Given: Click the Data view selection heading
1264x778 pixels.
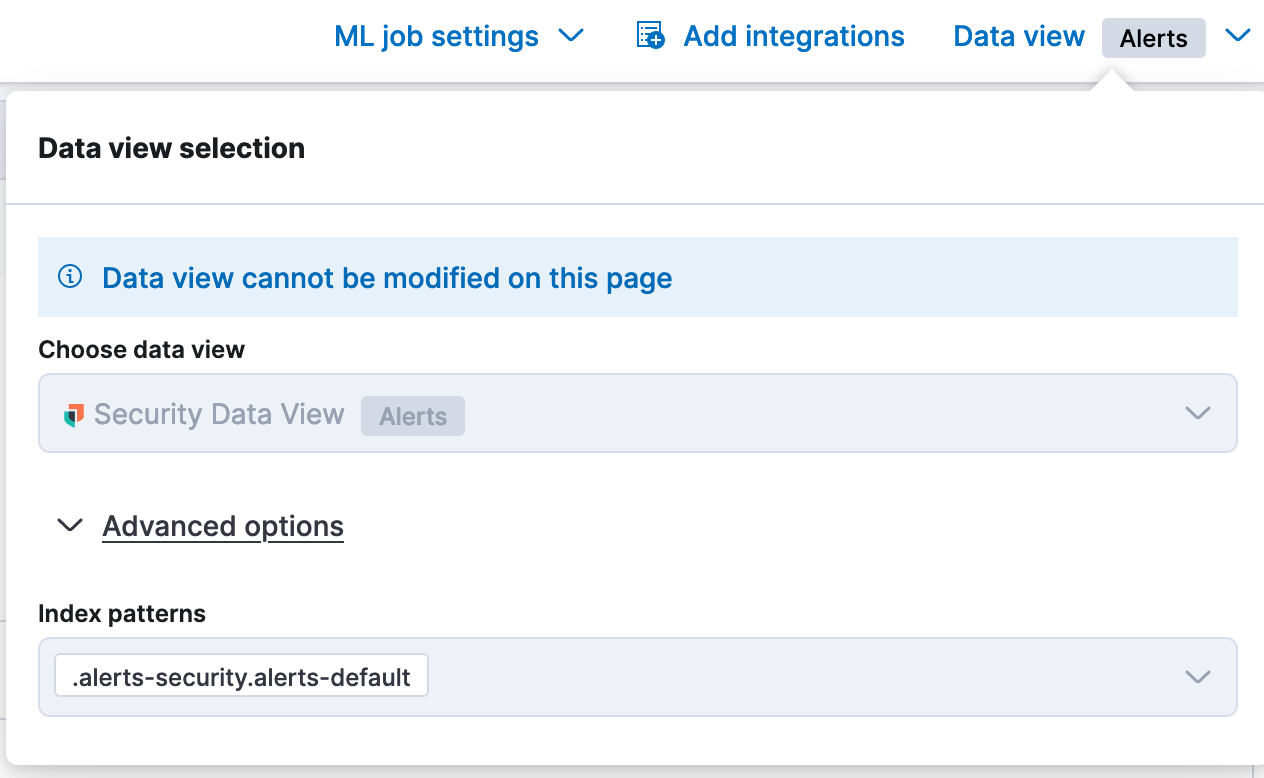Looking at the screenshot, I should 171,148.
